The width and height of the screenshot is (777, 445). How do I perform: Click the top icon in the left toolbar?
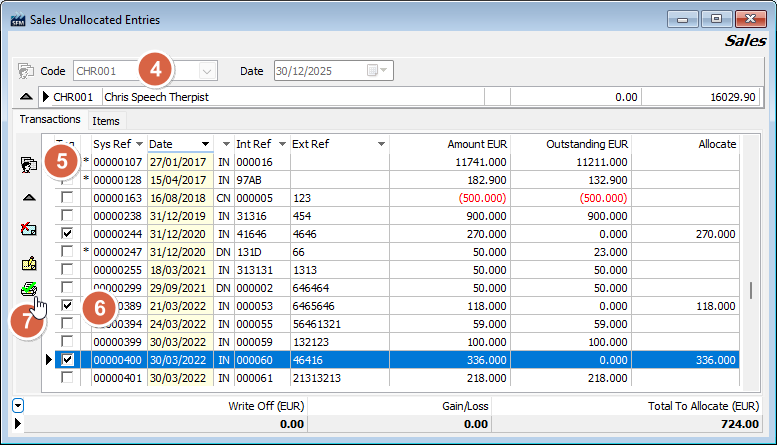29,166
